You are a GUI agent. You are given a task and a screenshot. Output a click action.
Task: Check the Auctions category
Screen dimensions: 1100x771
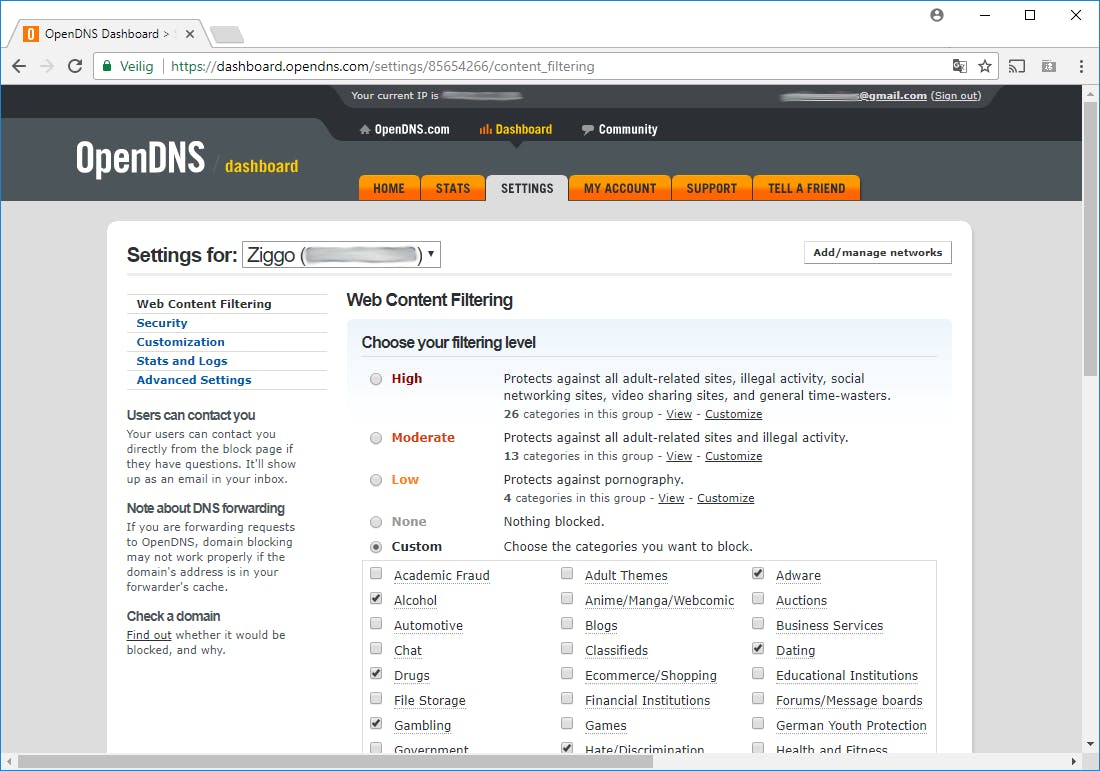point(758,598)
